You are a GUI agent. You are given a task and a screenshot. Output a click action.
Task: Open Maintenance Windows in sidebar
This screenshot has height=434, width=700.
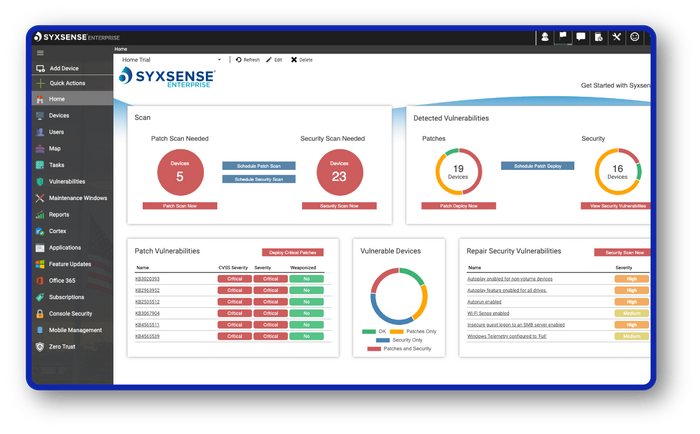coord(72,198)
